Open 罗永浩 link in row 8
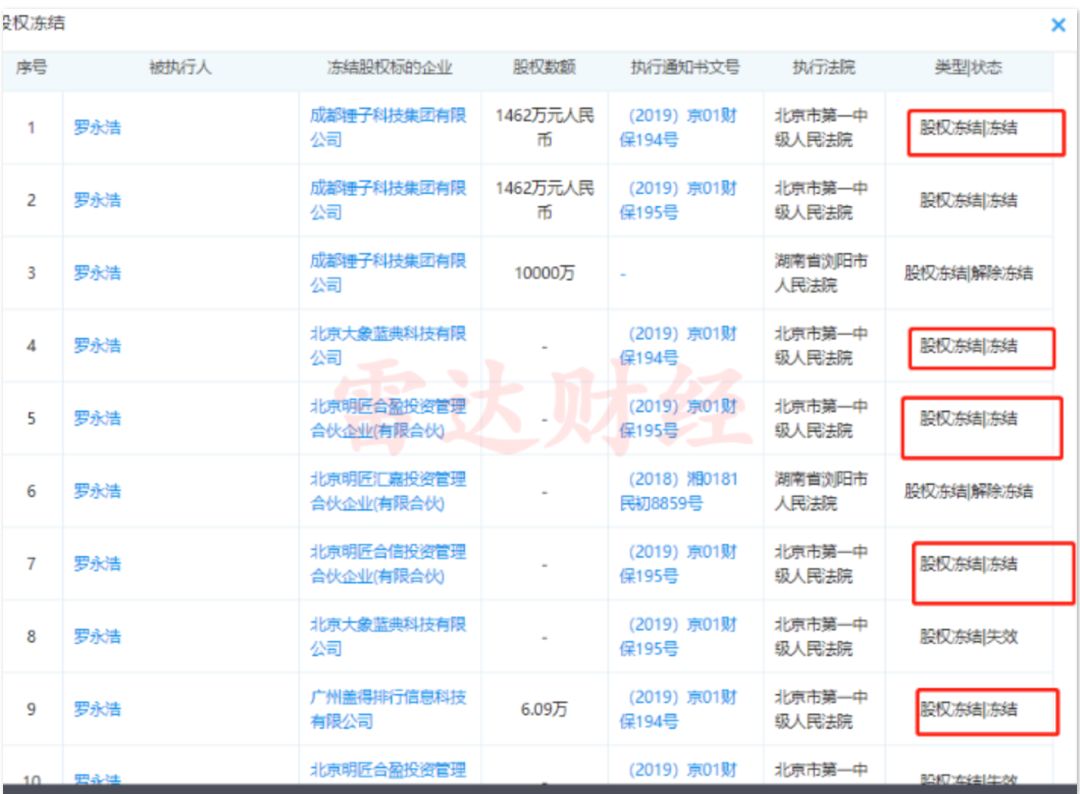1080x794 pixels. [x=97, y=636]
